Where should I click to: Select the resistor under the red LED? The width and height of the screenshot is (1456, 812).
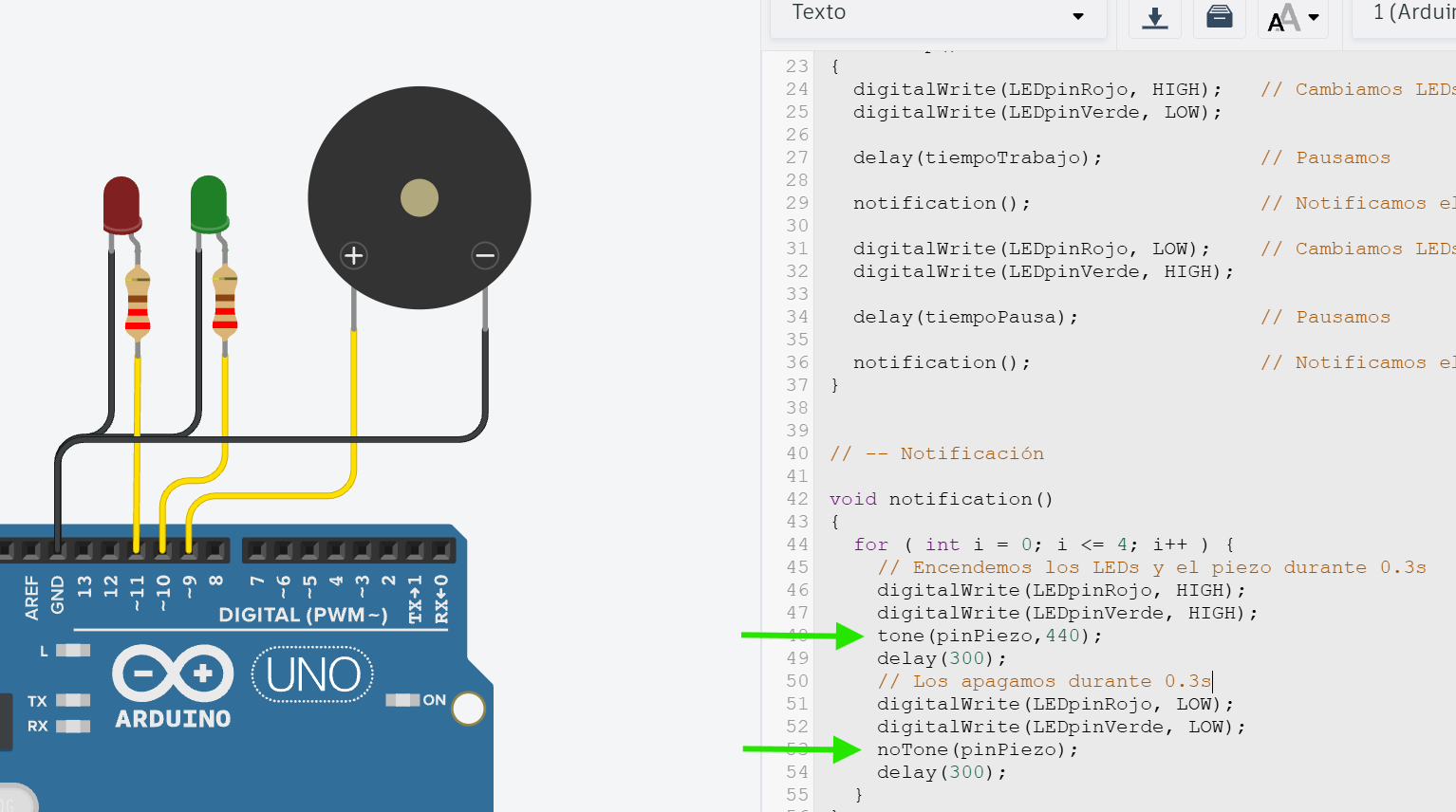[x=138, y=304]
